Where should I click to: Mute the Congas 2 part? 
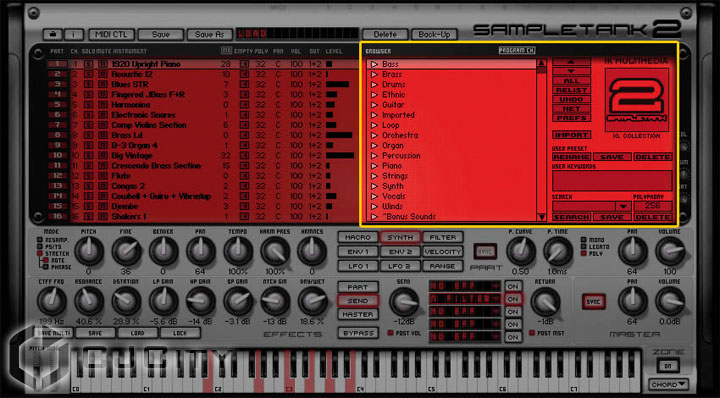[103, 186]
